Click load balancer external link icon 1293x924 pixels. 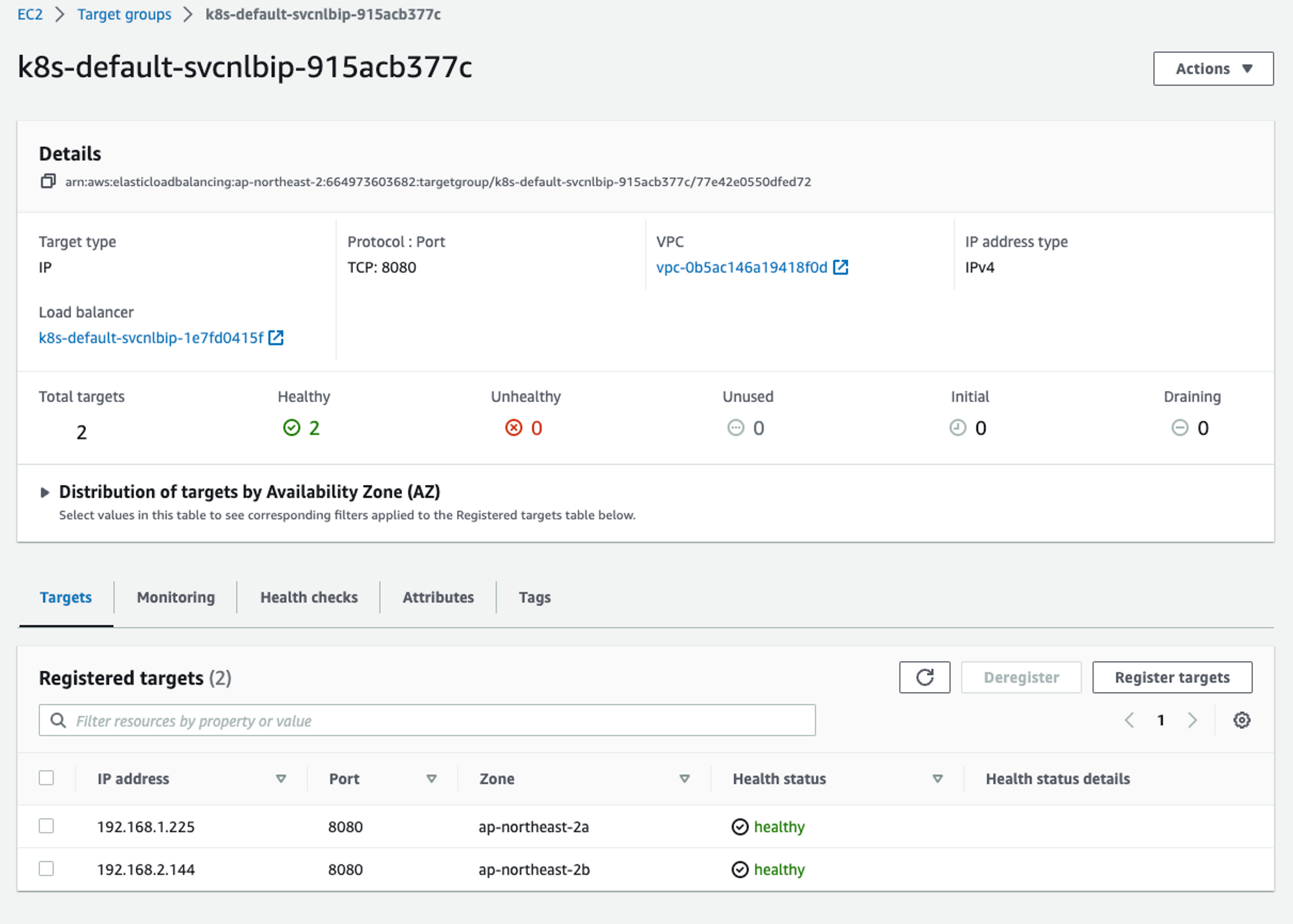(276, 338)
